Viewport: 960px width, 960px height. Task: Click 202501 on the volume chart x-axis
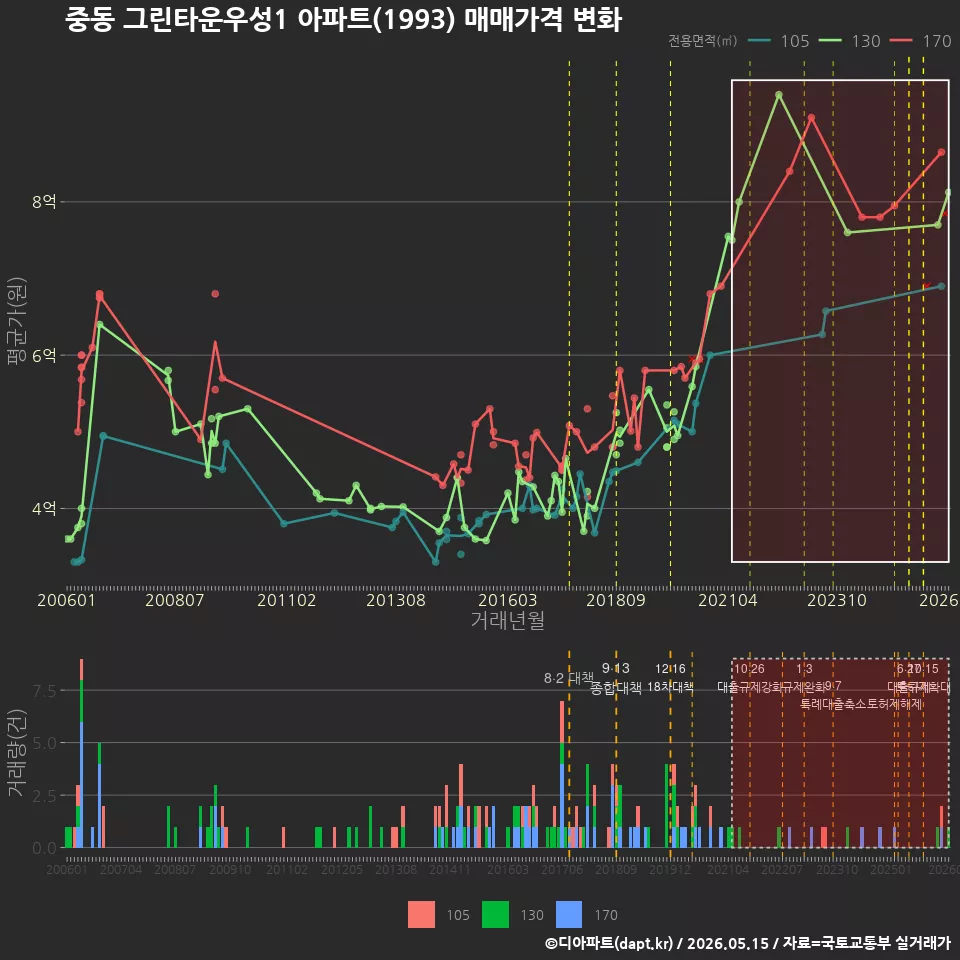pyautogui.click(x=891, y=869)
